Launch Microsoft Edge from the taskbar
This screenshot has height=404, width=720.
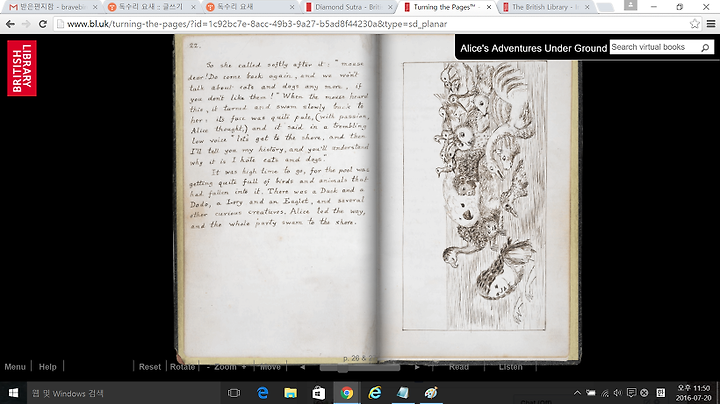pos(262,393)
